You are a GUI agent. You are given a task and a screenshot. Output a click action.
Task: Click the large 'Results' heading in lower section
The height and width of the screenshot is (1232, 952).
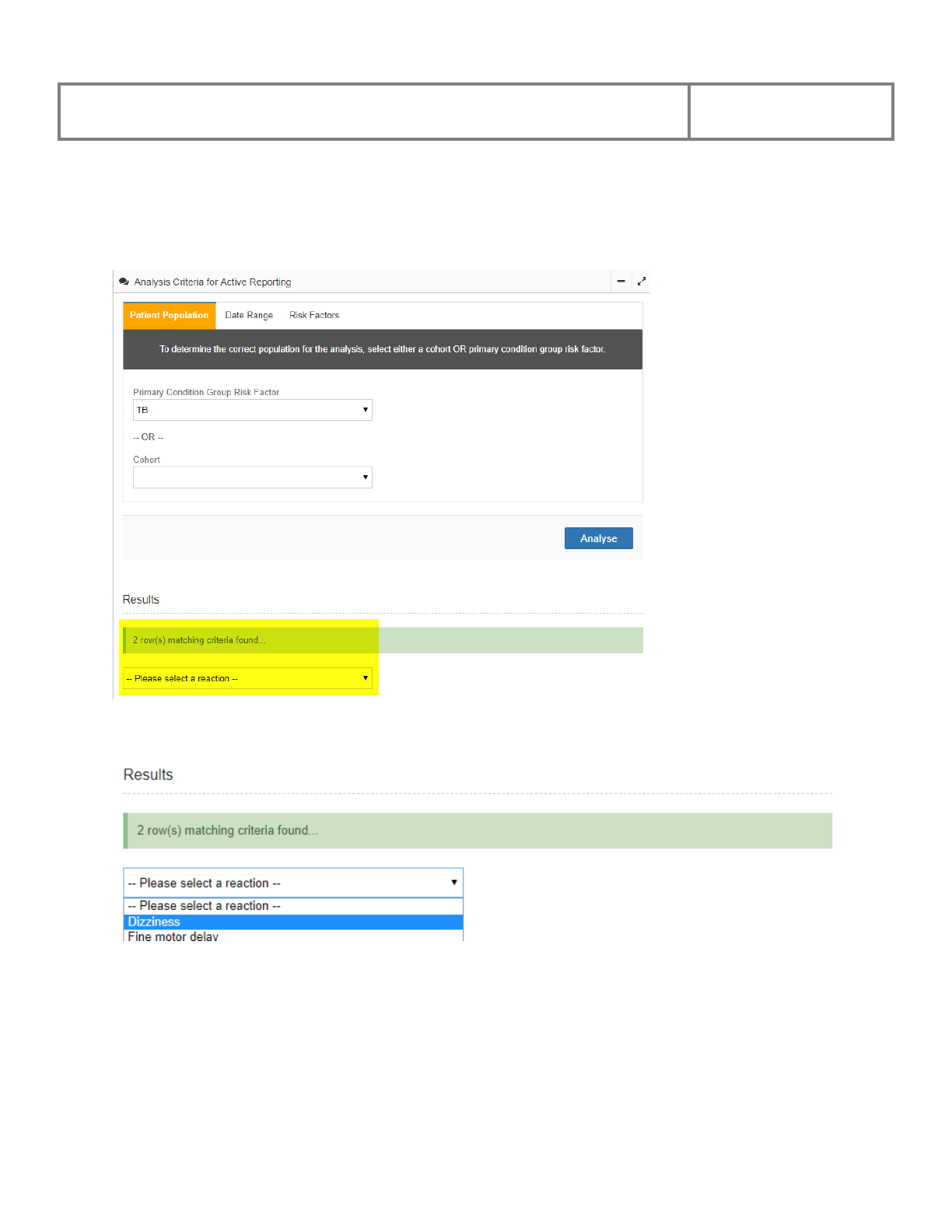click(148, 775)
